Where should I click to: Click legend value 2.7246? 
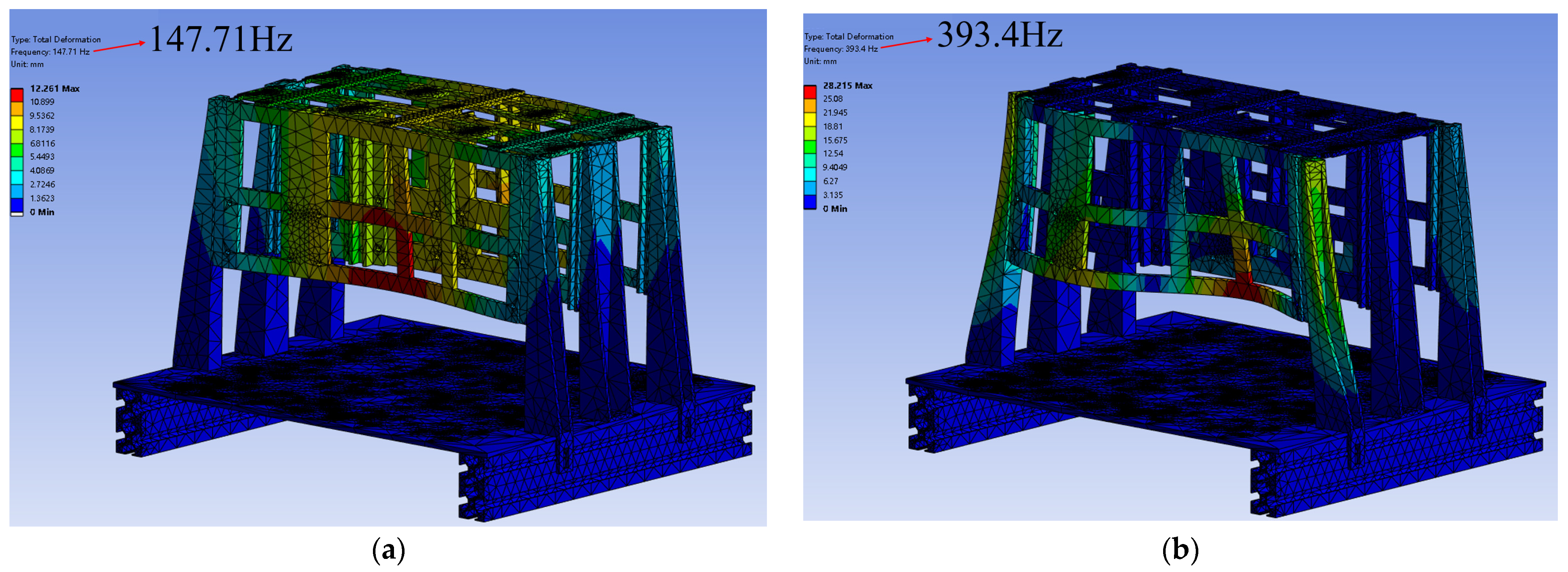(x=42, y=184)
